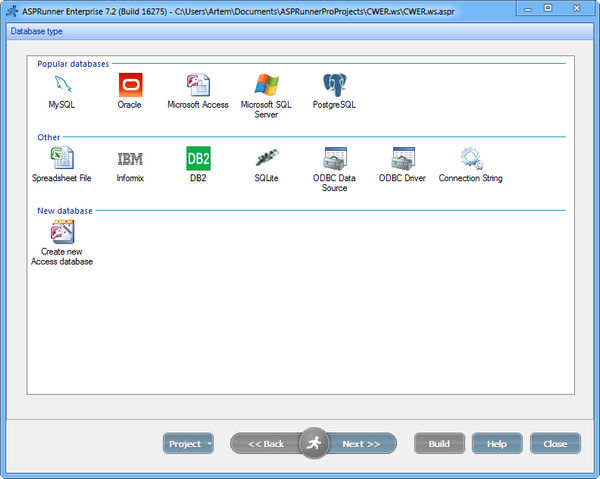
Task: Click the running man icon
Action: point(314,443)
